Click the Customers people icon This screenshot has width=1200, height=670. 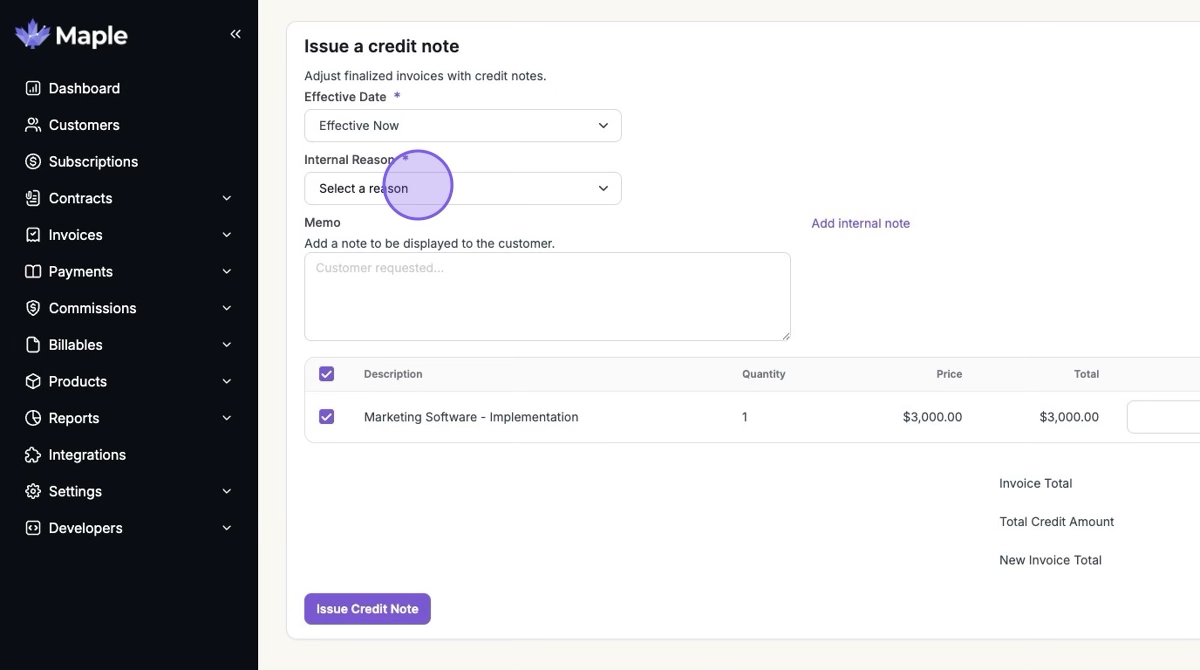pos(33,125)
